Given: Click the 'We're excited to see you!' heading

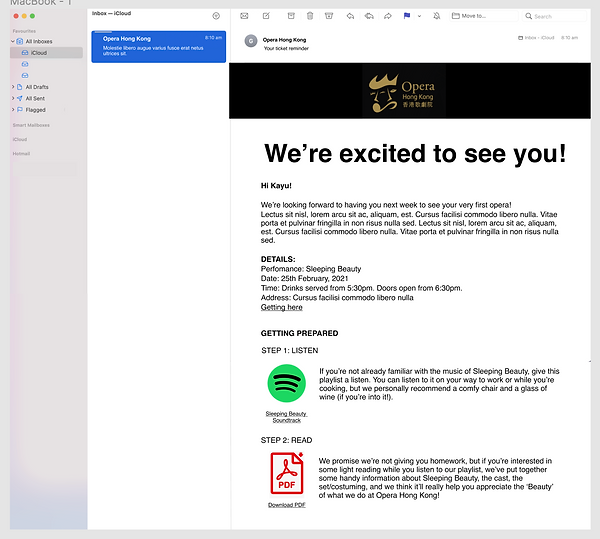Looking at the screenshot, I should (x=415, y=154).
